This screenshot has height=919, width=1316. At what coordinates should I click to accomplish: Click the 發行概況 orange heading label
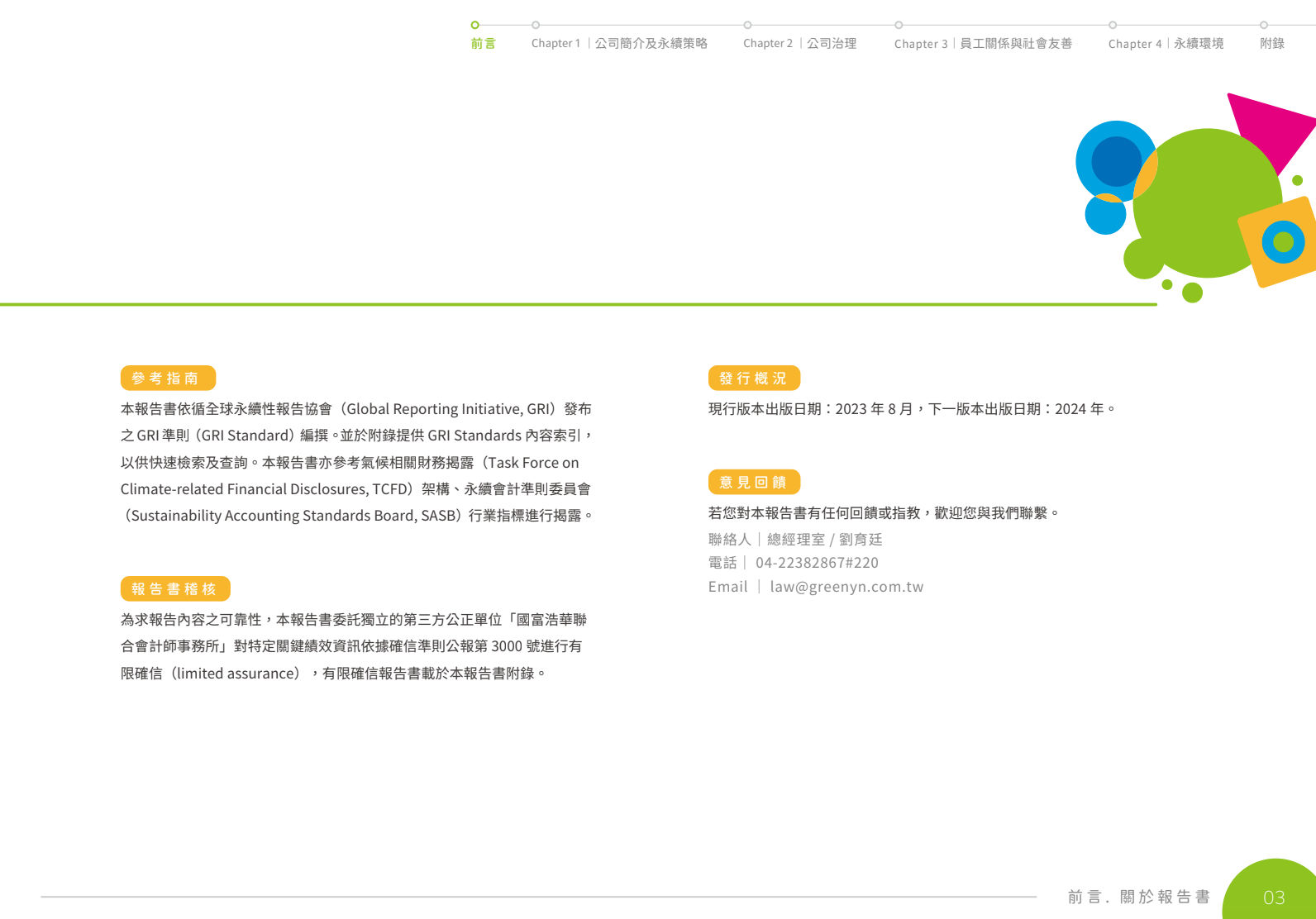754,378
